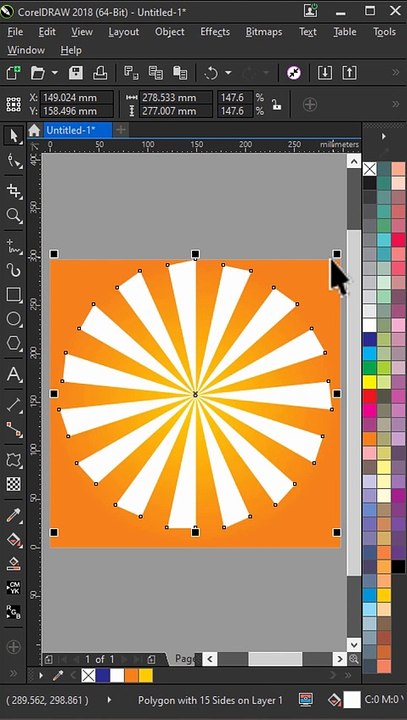Click the X position field
407x720 pixels.
[x=76, y=97]
